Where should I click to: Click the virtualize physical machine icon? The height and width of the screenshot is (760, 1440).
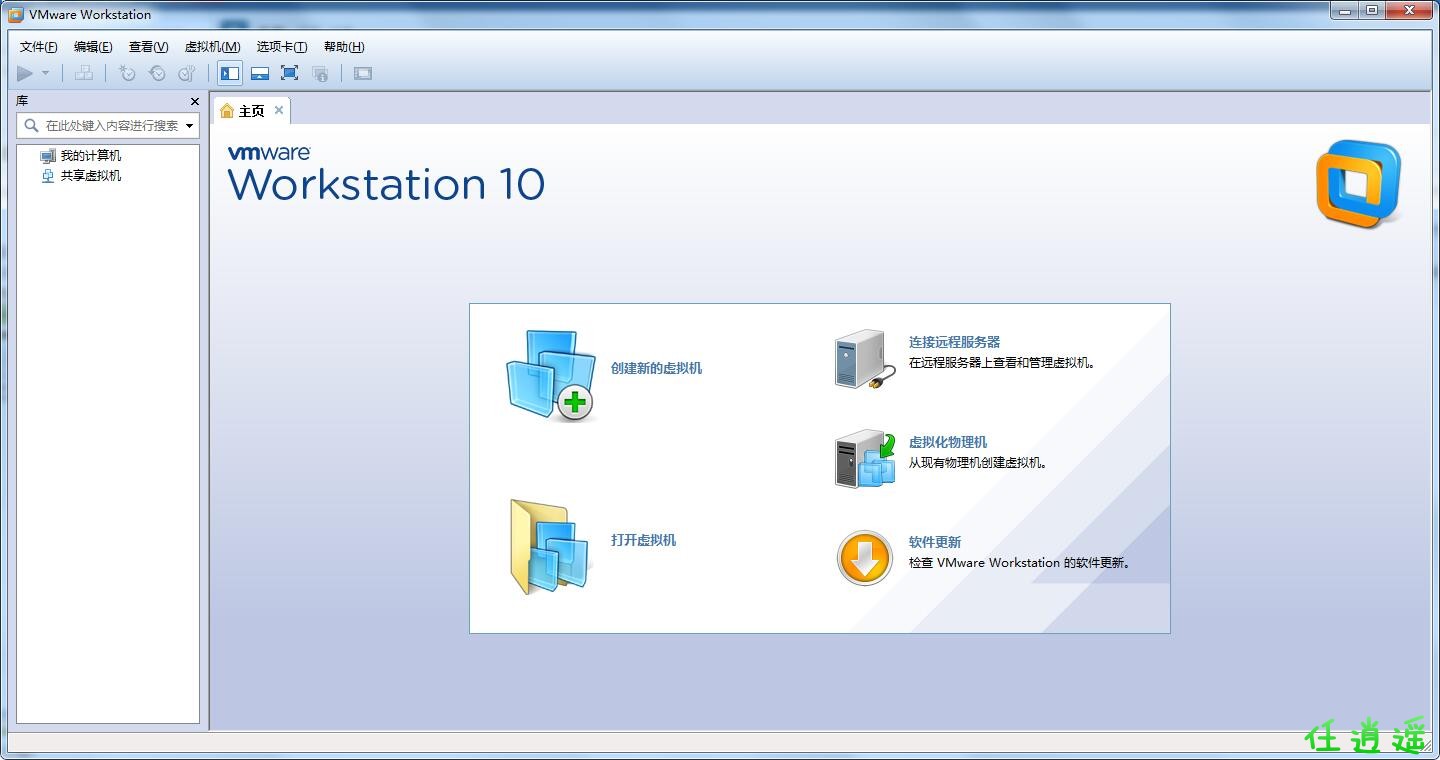pos(865,459)
